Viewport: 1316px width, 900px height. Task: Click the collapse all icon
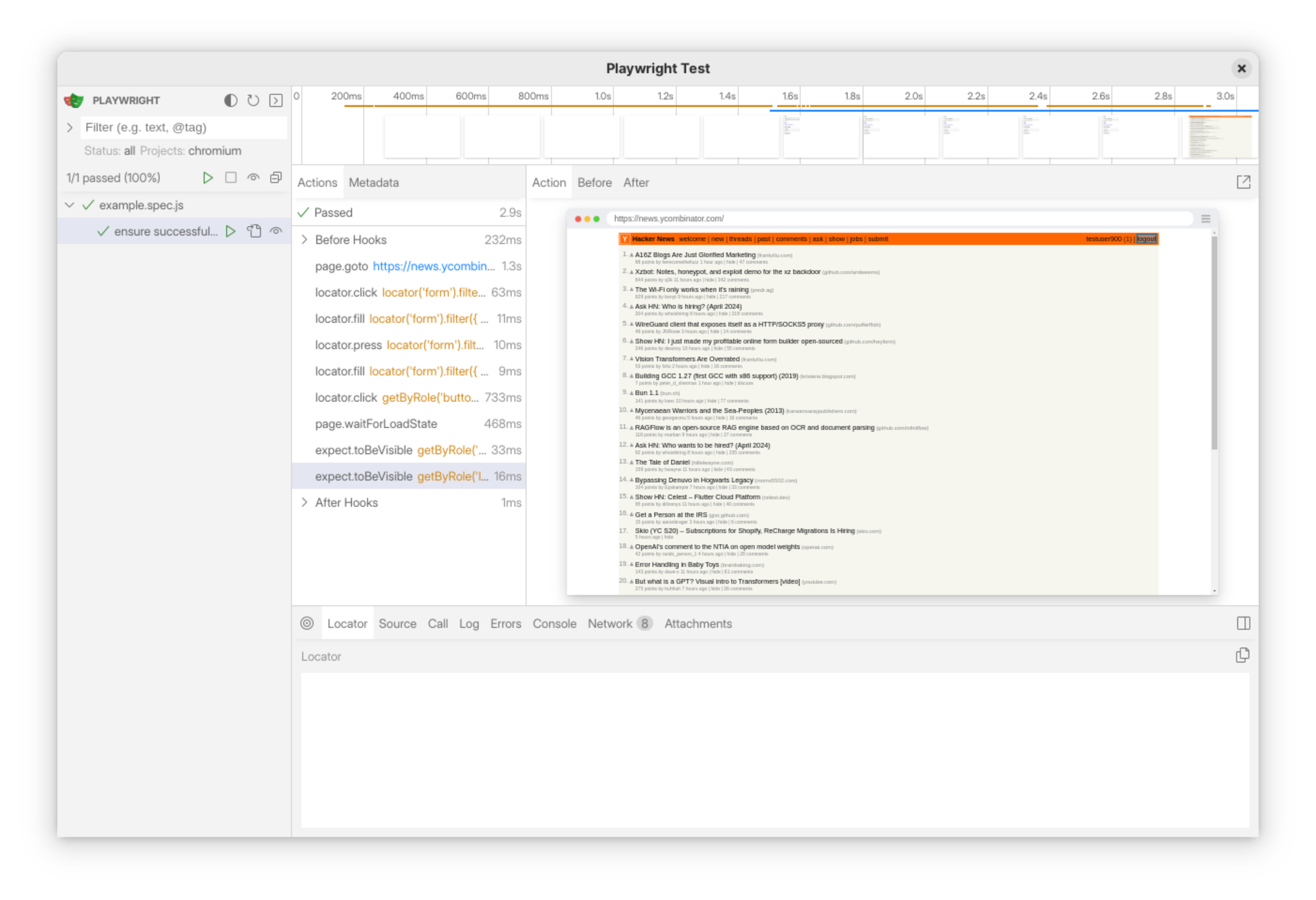[x=276, y=178]
